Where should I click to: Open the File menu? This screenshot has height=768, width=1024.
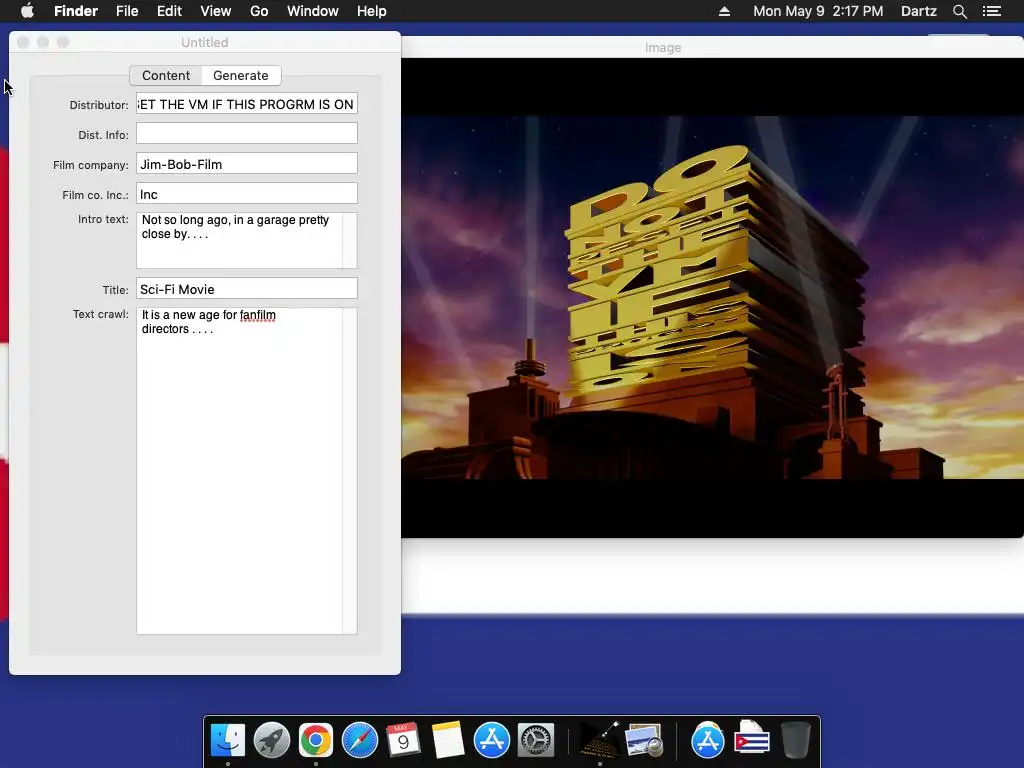[127, 11]
